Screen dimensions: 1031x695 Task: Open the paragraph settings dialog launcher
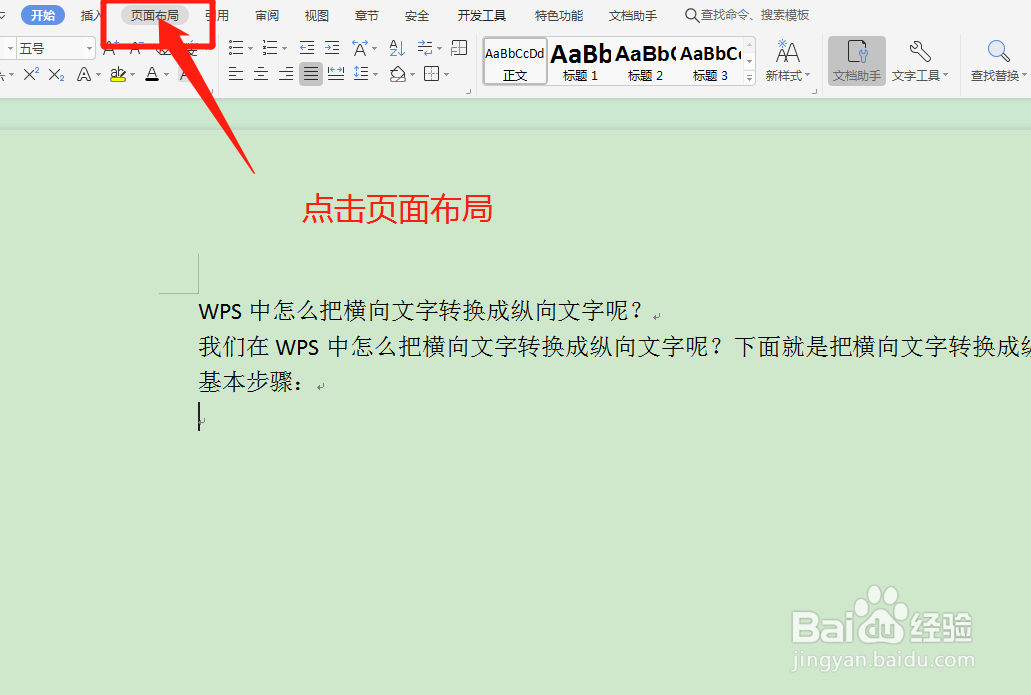(x=468, y=92)
